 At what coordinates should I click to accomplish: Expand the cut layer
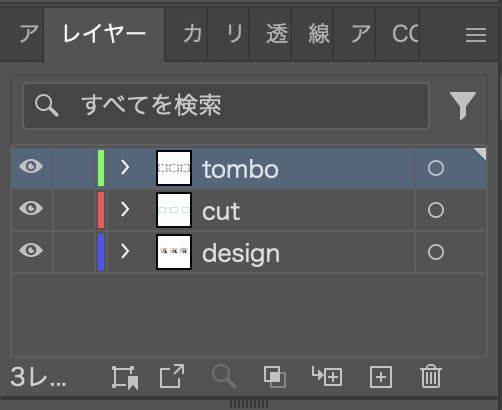tap(125, 209)
